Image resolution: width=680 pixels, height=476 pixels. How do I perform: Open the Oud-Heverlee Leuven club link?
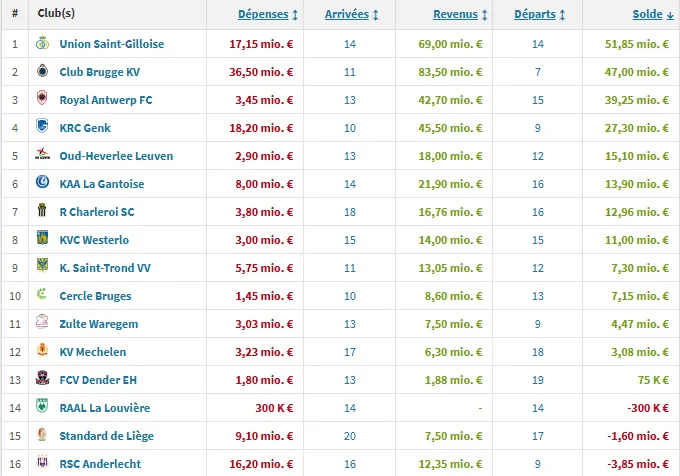116,156
